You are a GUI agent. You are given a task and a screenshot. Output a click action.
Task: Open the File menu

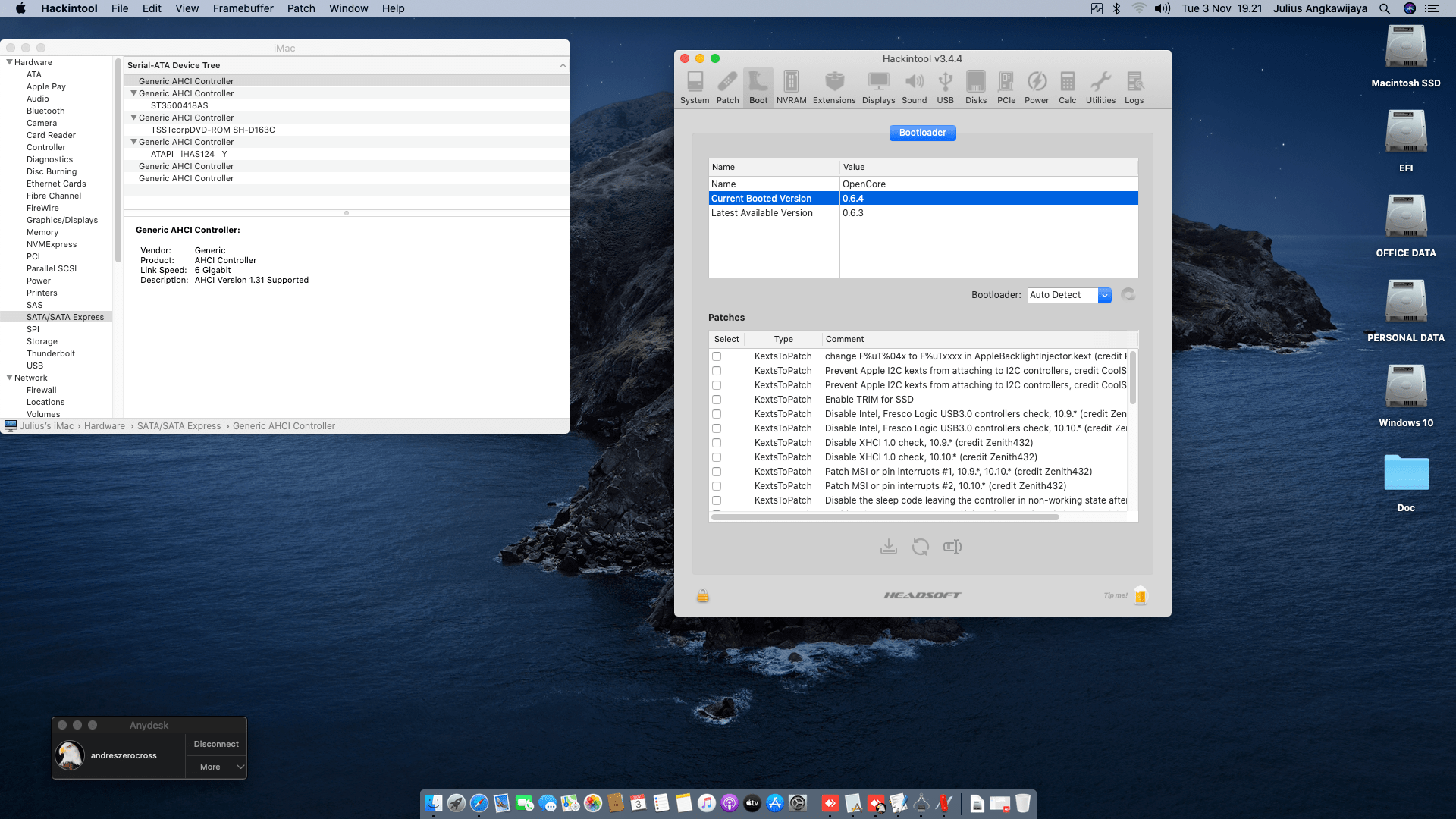click(120, 8)
